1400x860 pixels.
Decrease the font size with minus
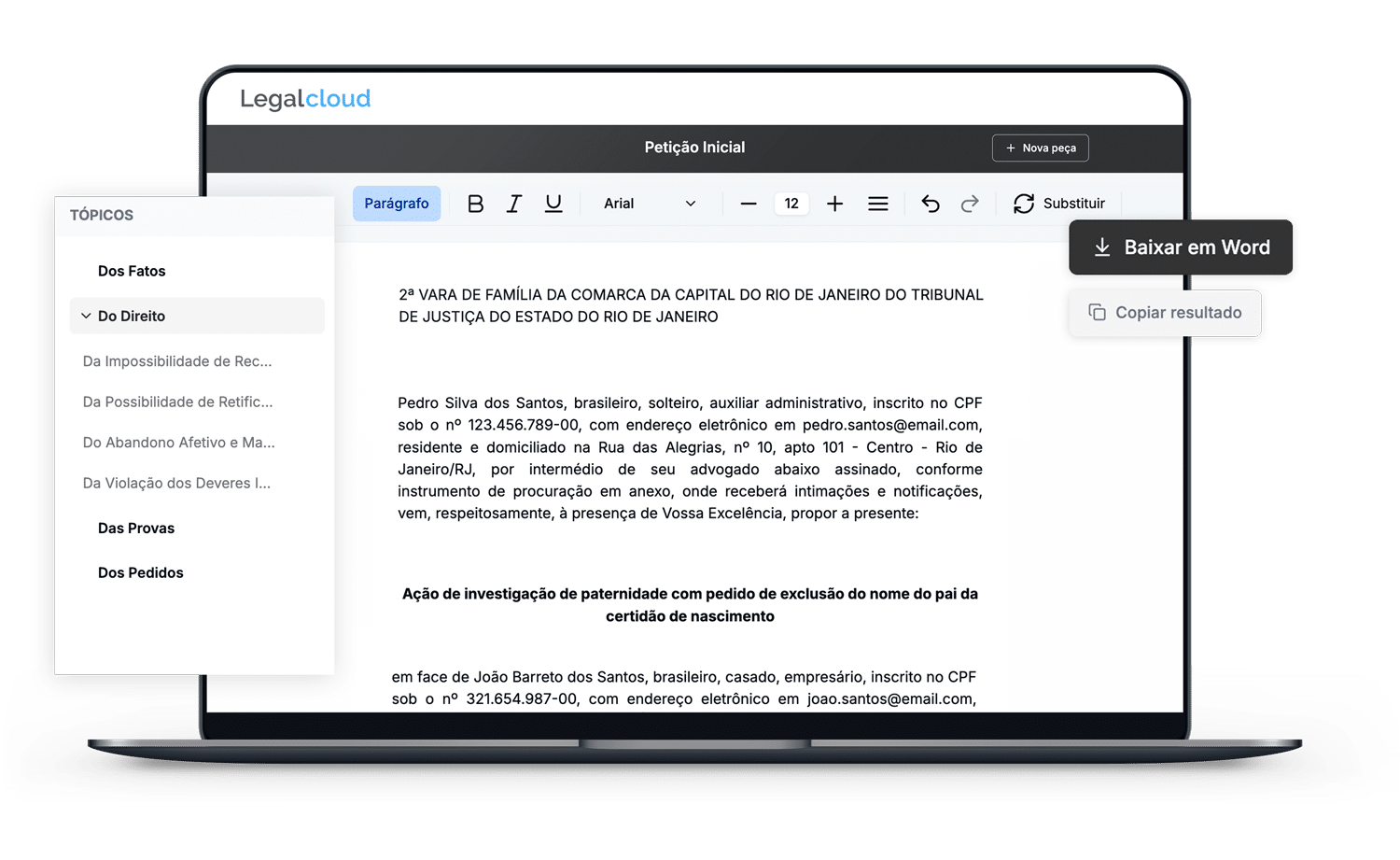[x=748, y=203]
